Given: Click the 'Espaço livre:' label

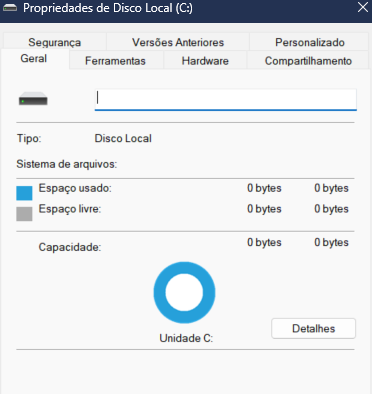Looking at the screenshot, I should 70,209.
